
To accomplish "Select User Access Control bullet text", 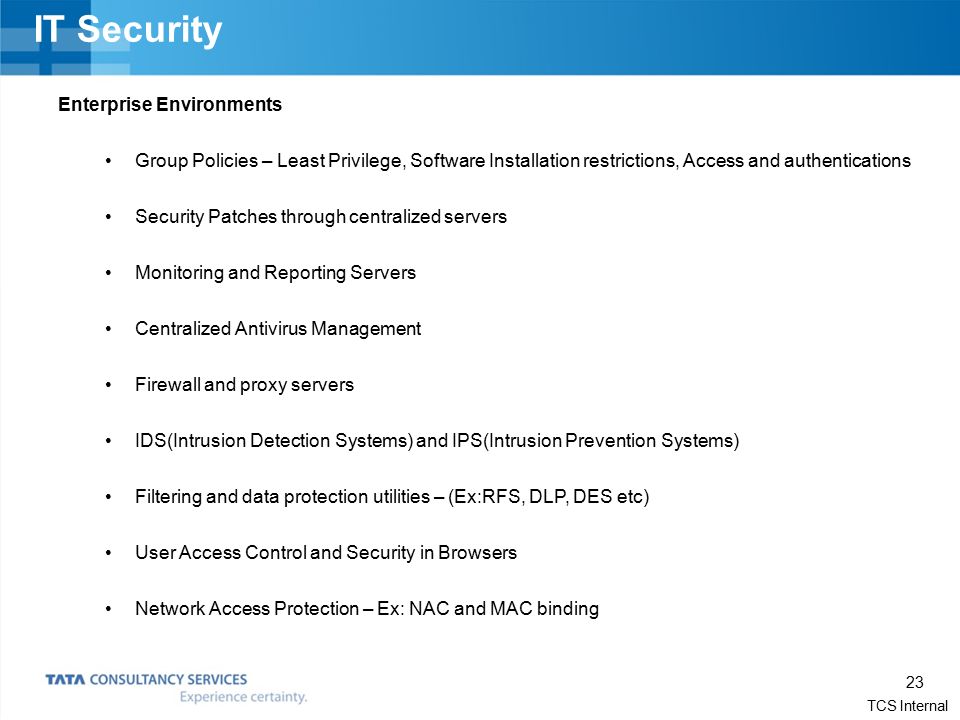I will (x=326, y=553).
